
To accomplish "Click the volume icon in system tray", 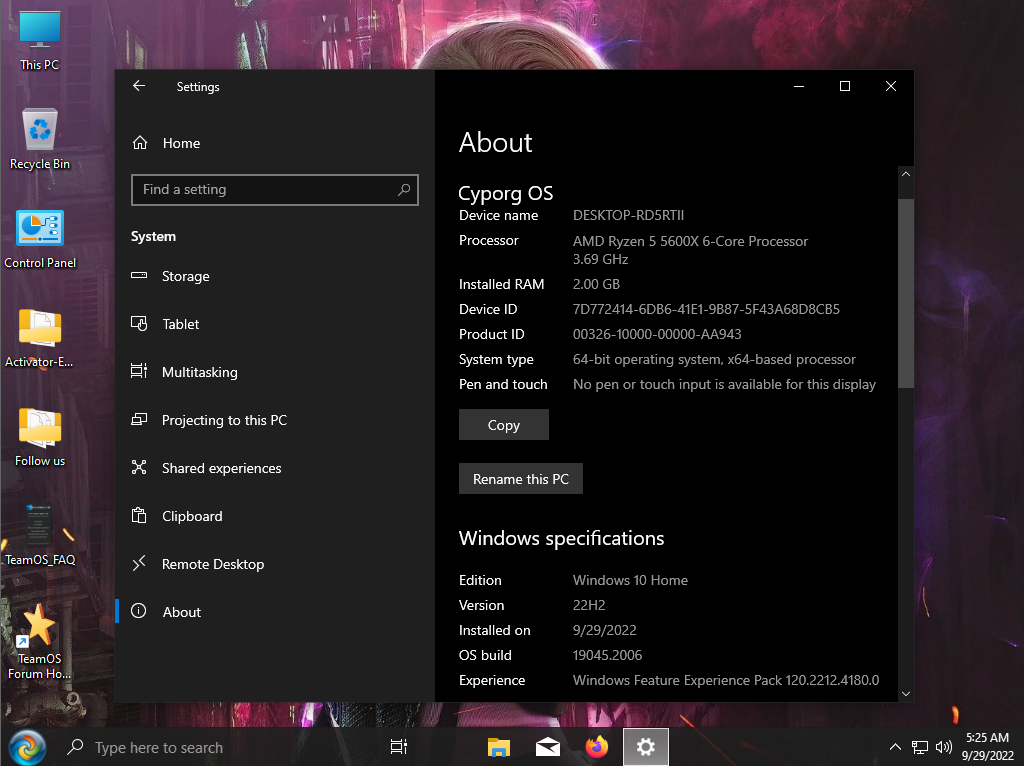I will [943, 747].
